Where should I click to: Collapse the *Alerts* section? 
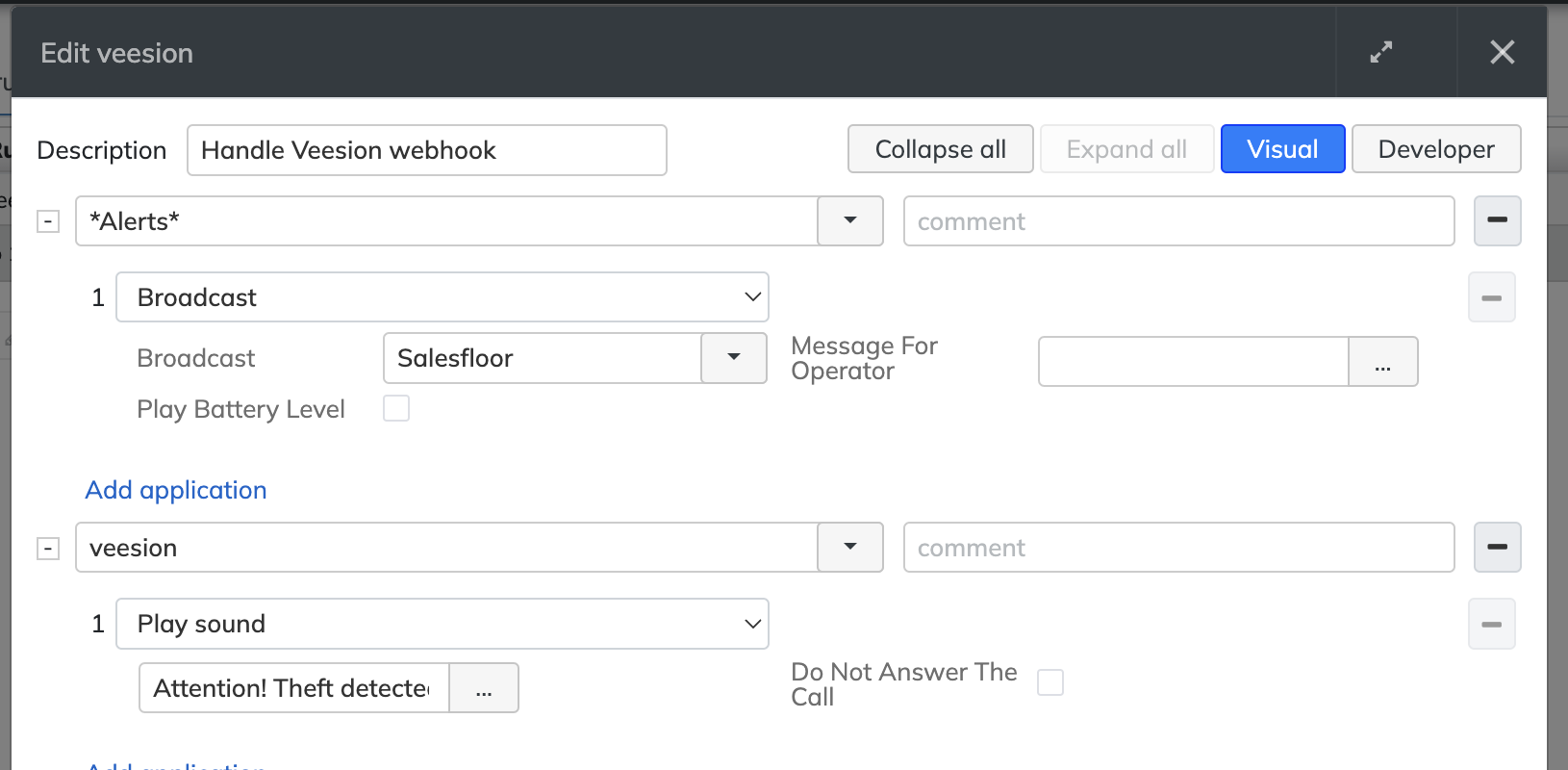pyautogui.click(x=48, y=221)
